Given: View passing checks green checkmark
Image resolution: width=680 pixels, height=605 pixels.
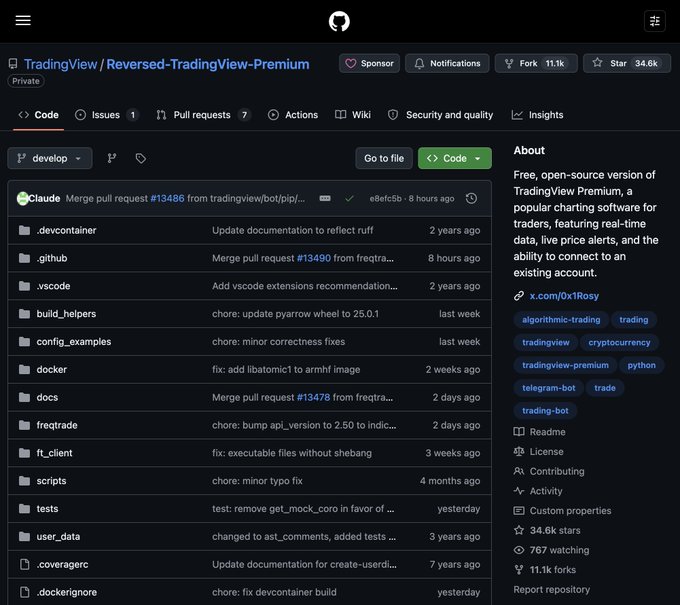Looking at the screenshot, I should [349, 199].
